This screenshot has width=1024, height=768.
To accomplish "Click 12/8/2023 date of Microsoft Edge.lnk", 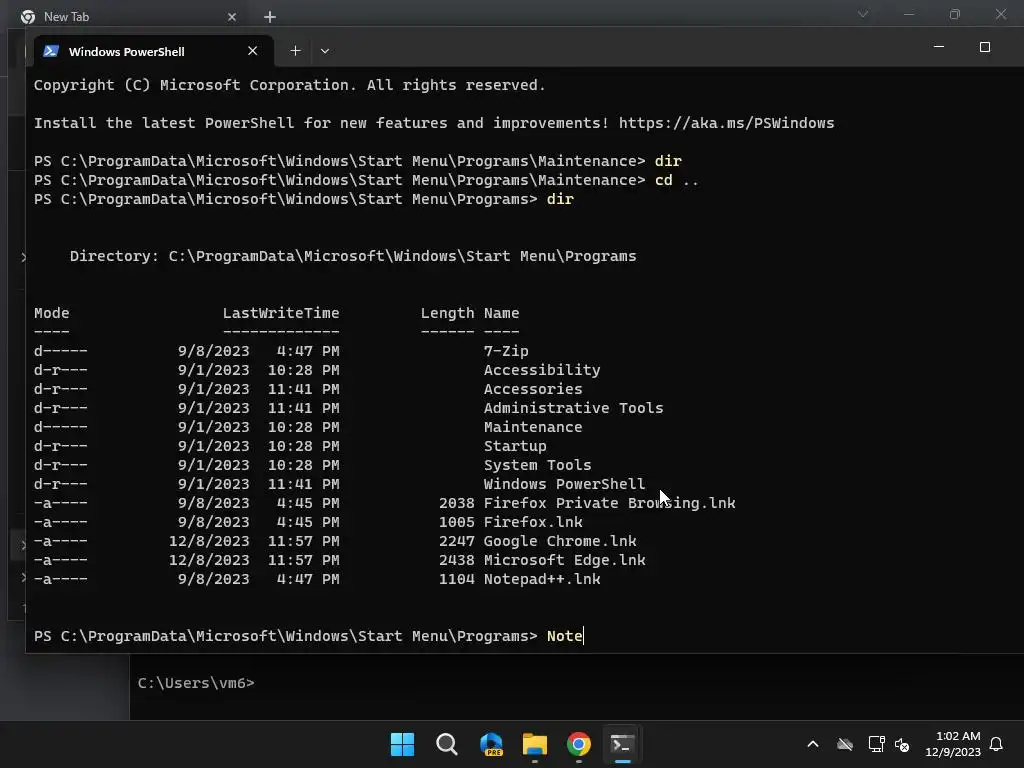I will pos(209,560).
